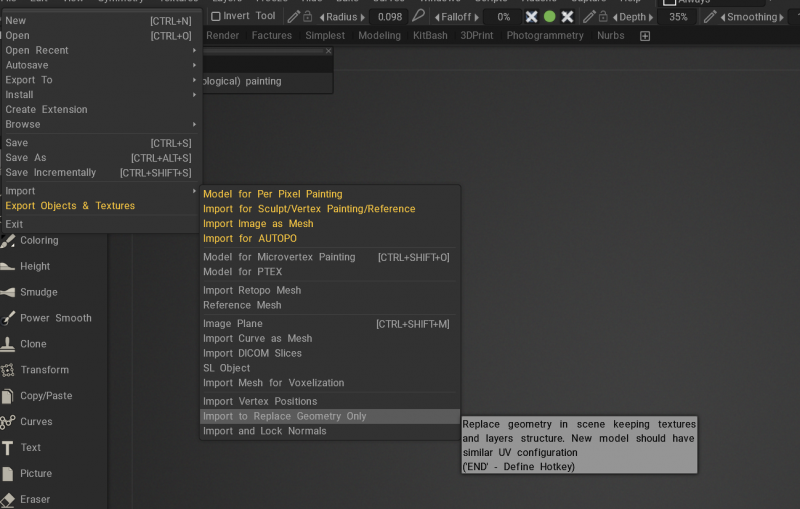Choose Import to Replace Geometry Only

[x=285, y=416]
